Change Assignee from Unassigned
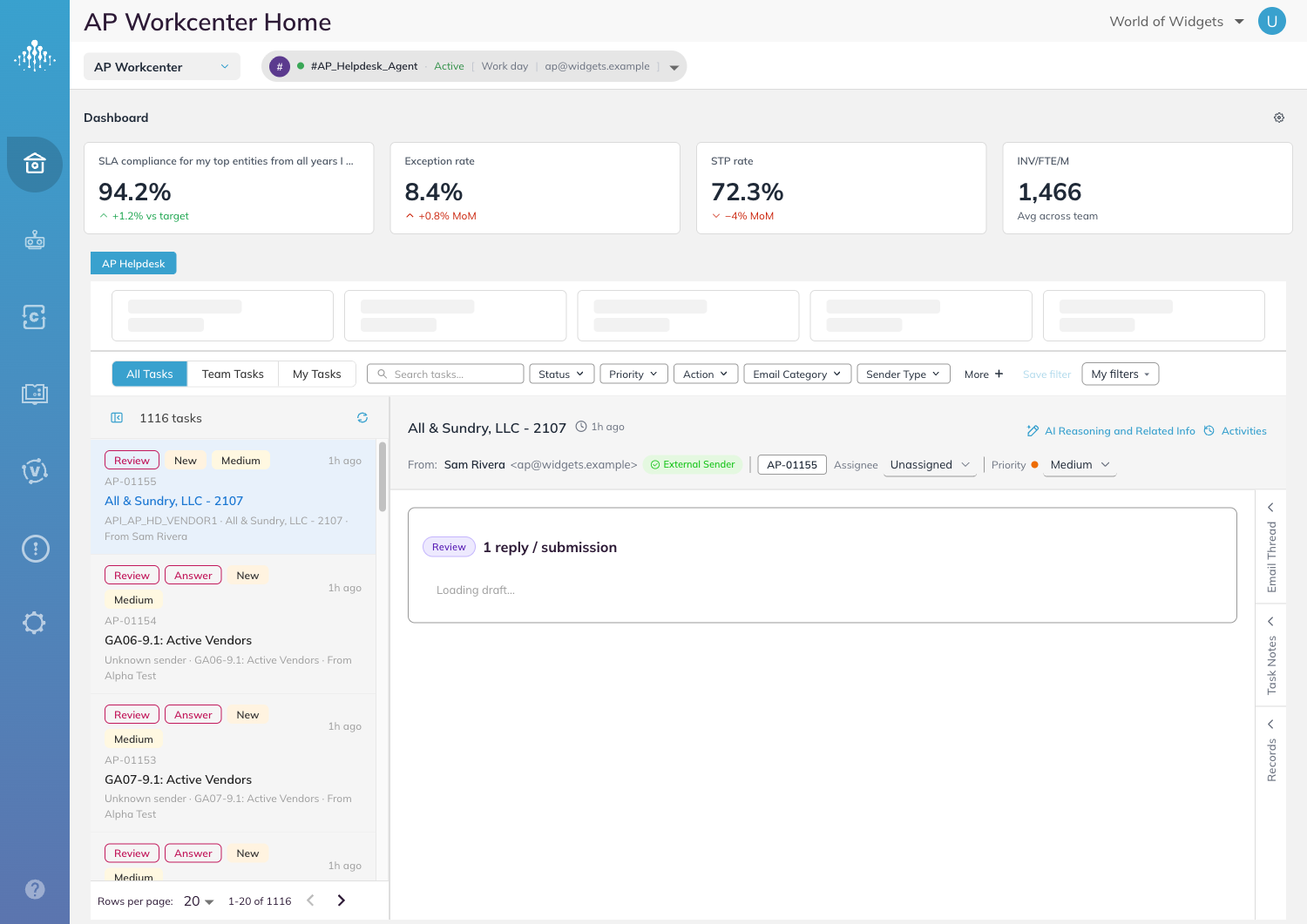This screenshot has height=924, width=1307. click(930, 465)
